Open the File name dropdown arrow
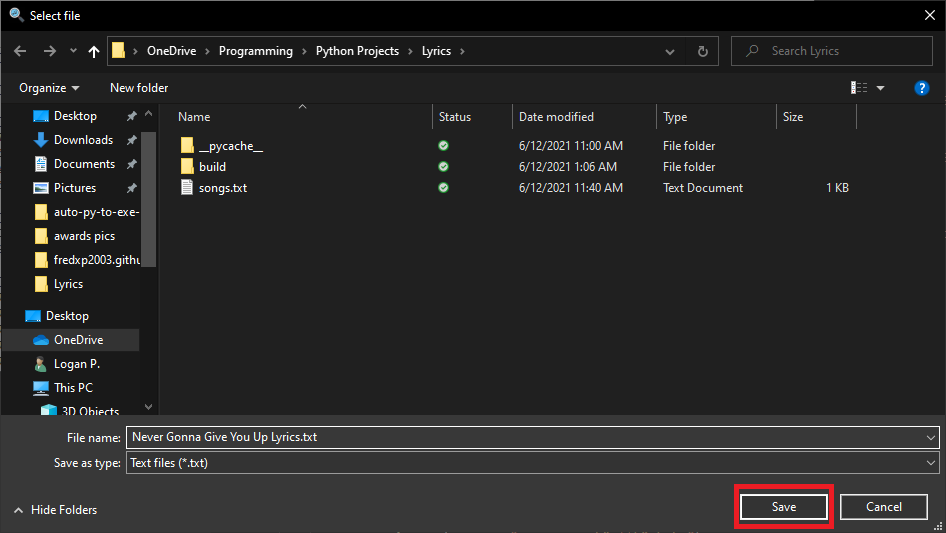946x533 pixels. pos(930,438)
